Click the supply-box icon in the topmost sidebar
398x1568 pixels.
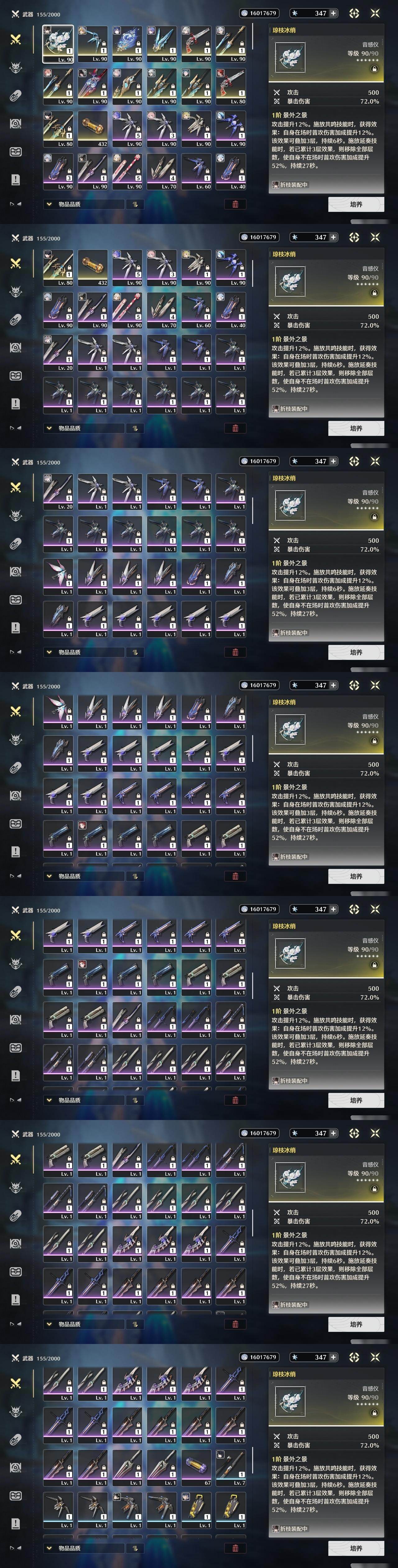coord(16,151)
